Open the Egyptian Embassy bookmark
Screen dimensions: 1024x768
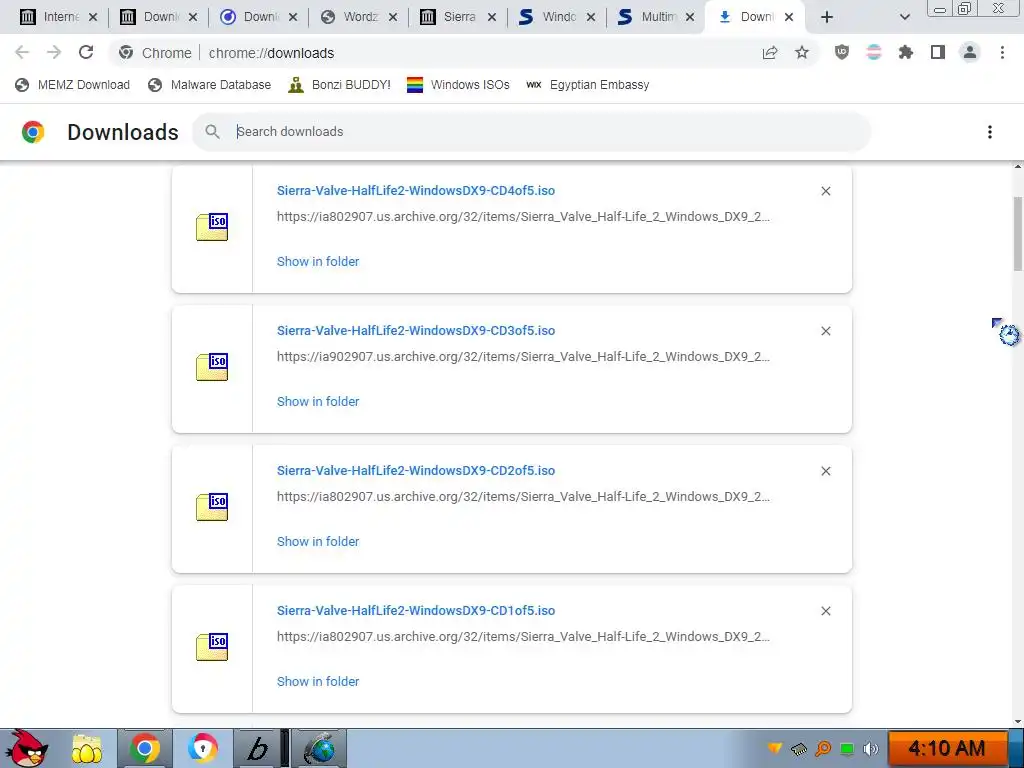[x=588, y=85]
